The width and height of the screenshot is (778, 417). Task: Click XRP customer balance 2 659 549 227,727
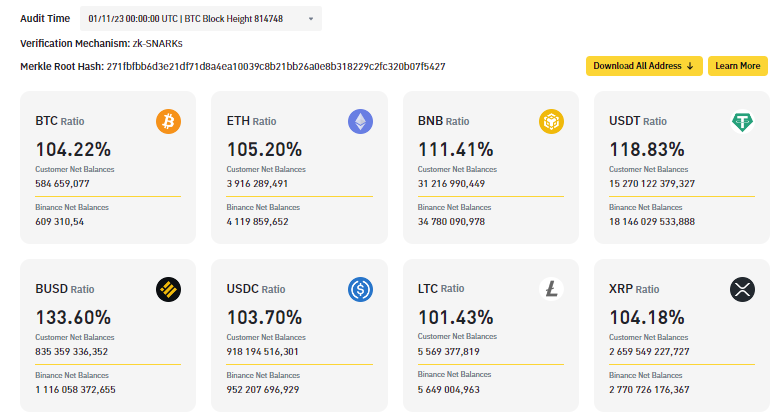[649, 351]
